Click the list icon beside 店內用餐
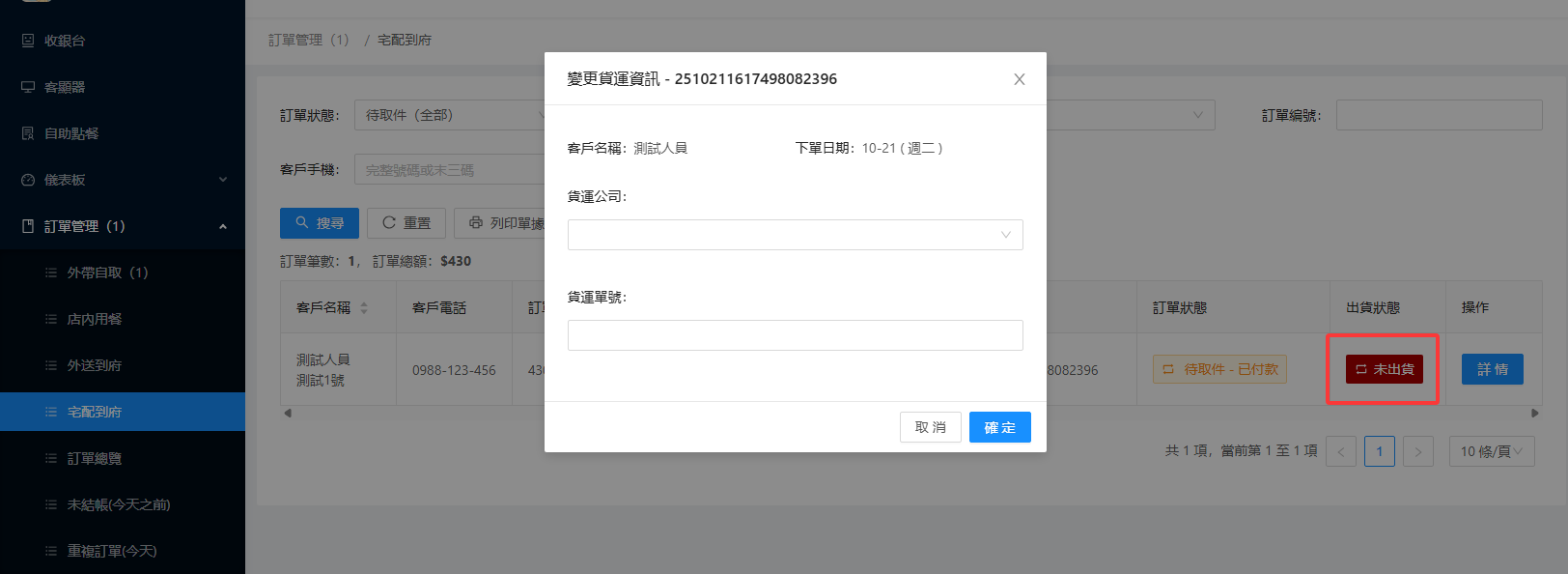This screenshot has width=1568, height=574. coord(51,319)
